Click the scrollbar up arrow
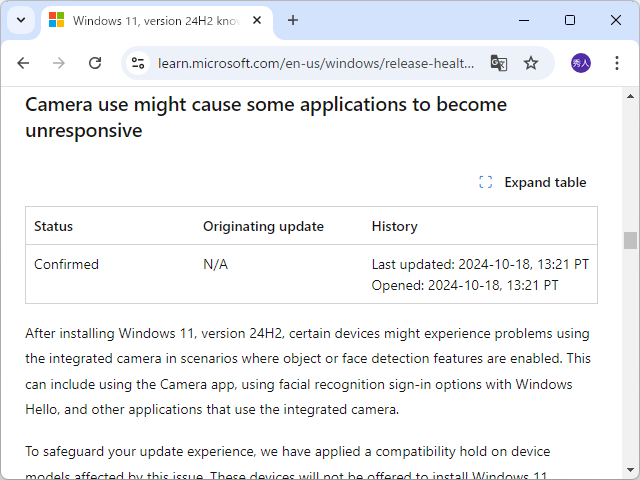Viewport: 640px width, 480px height. pyautogui.click(x=630, y=96)
